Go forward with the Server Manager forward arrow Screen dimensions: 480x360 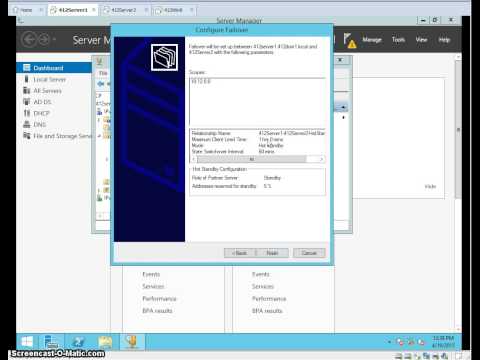[x=44, y=40]
